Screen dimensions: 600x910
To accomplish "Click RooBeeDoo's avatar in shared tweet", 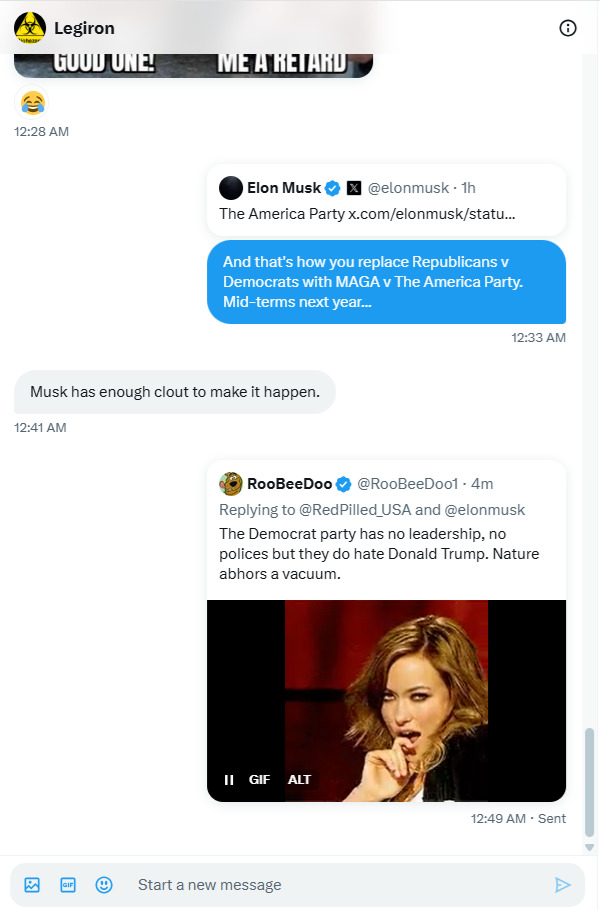I will (x=231, y=484).
